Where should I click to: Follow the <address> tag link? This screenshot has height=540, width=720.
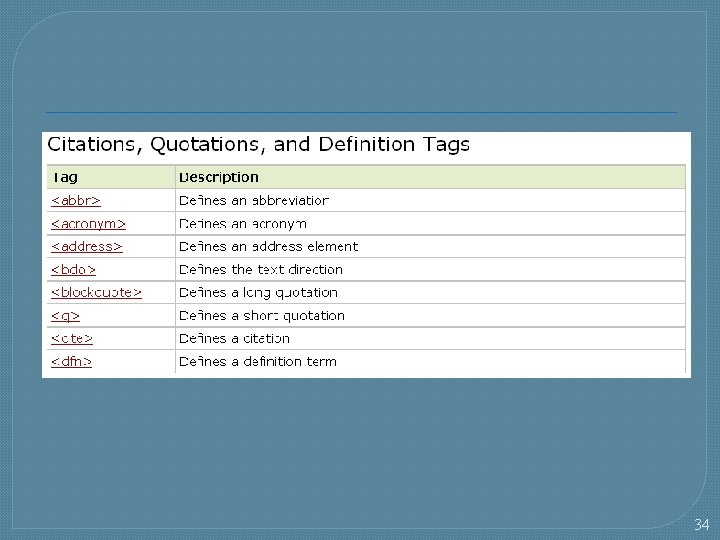point(87,246)
